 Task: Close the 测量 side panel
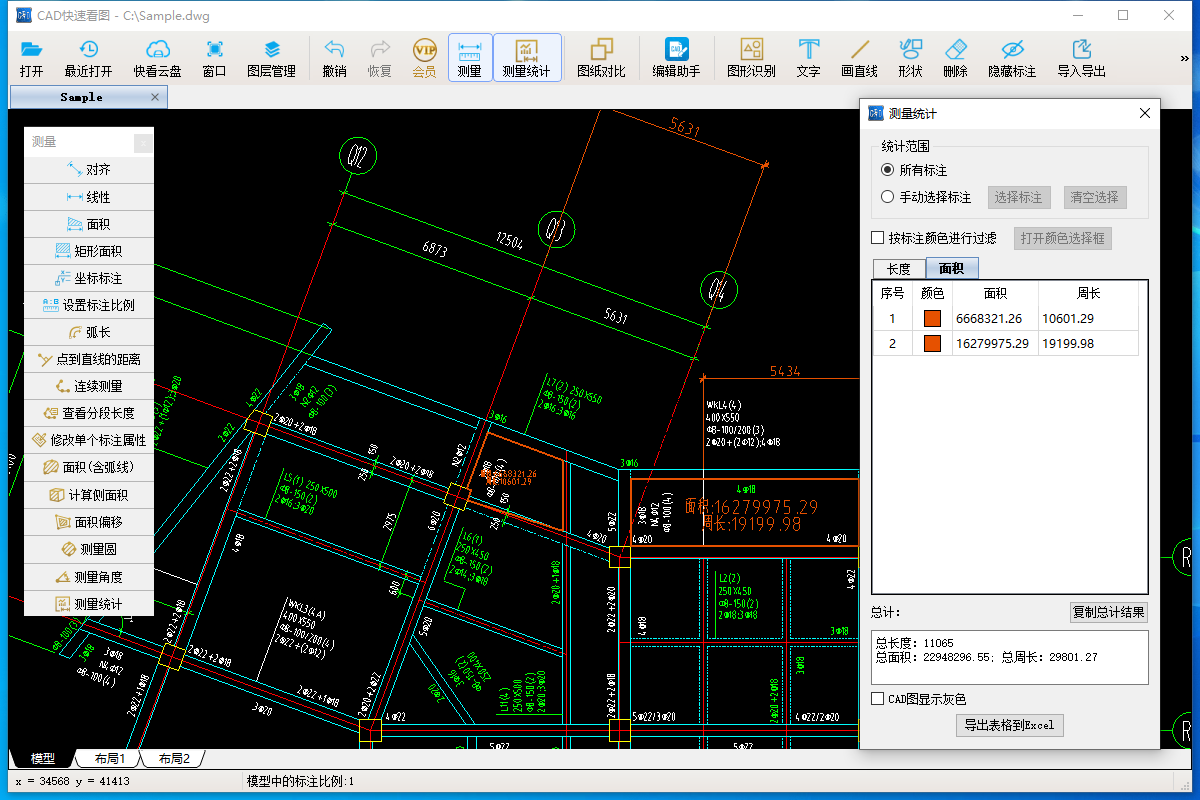pos(144,143)
